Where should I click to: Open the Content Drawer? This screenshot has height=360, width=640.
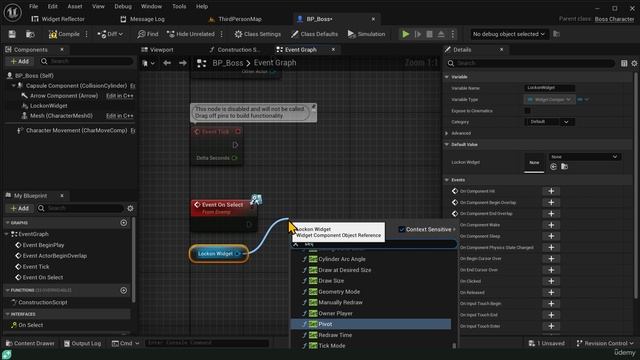pos(30,344)
